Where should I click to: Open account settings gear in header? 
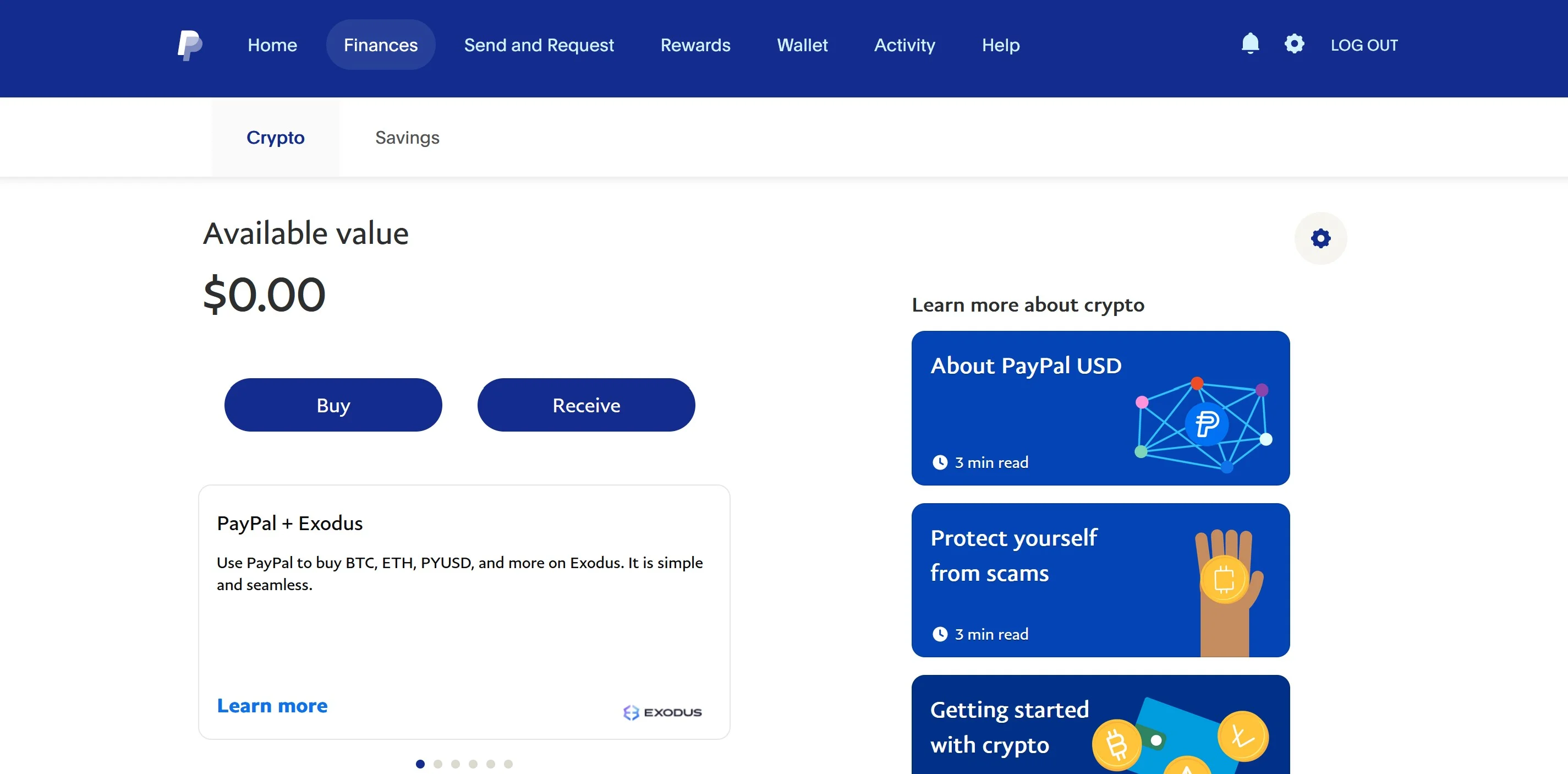click(x=1294, y=44)
